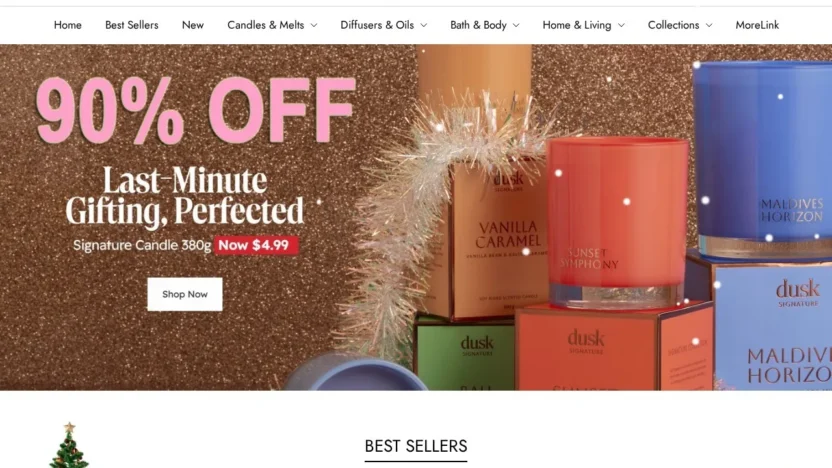Click the Now $4.99 price badge
Image resolution: width=832 pixels, height=468 pixels.
[x=256, y=245]
